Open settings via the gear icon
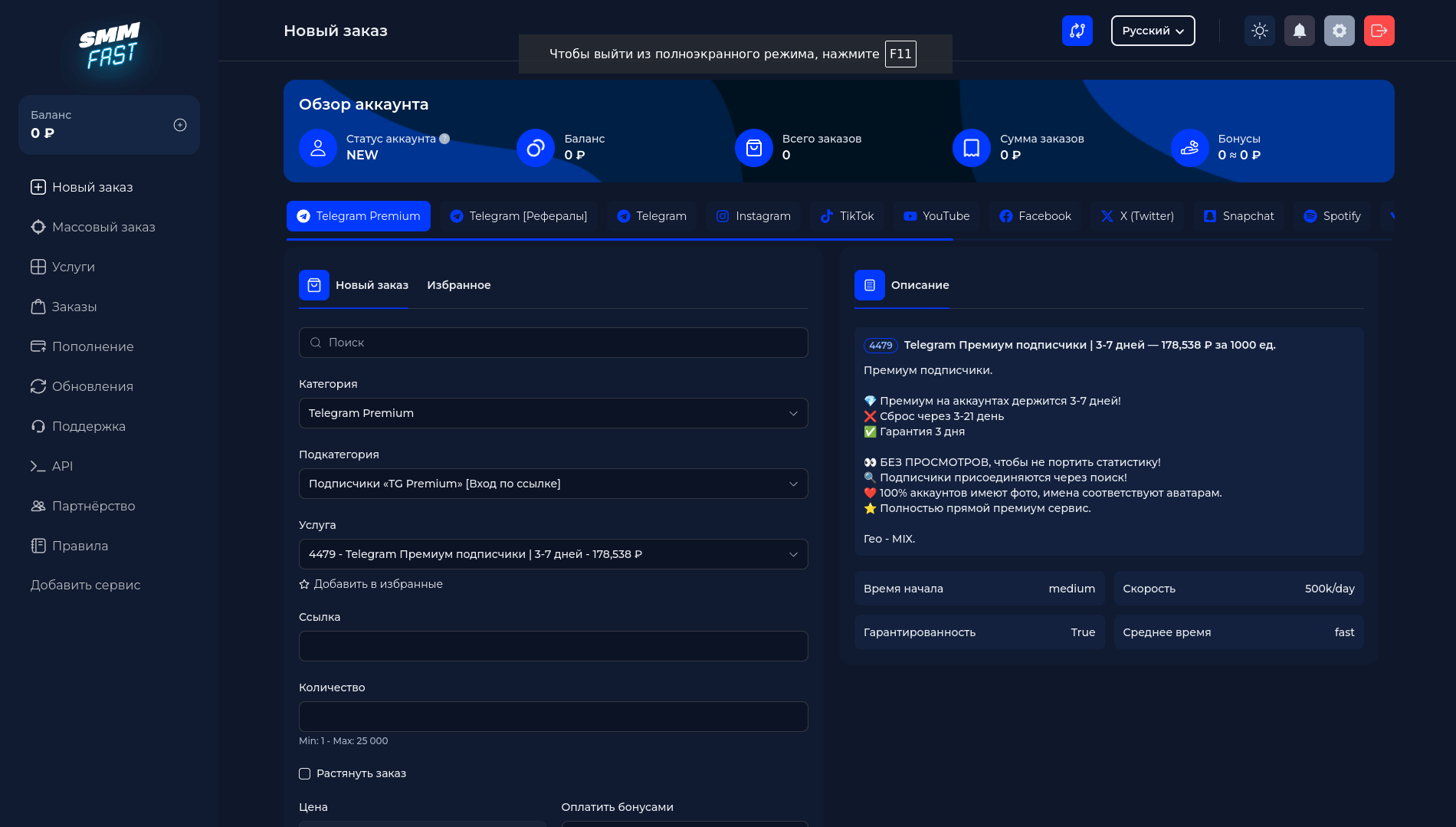 point(1339,31)
